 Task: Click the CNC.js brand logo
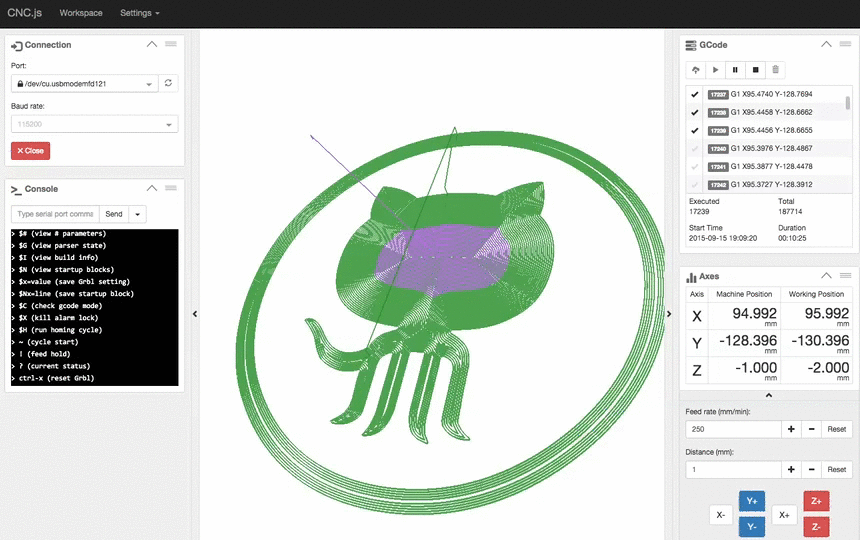coord(25,13)
